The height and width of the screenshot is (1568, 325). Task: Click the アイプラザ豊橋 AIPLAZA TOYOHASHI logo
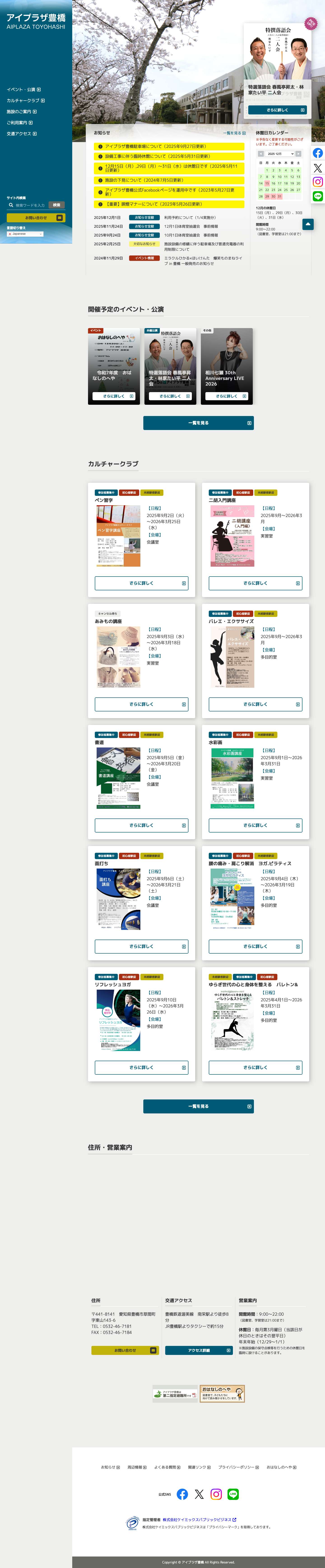pyautogui.click(x=36, y=21)
